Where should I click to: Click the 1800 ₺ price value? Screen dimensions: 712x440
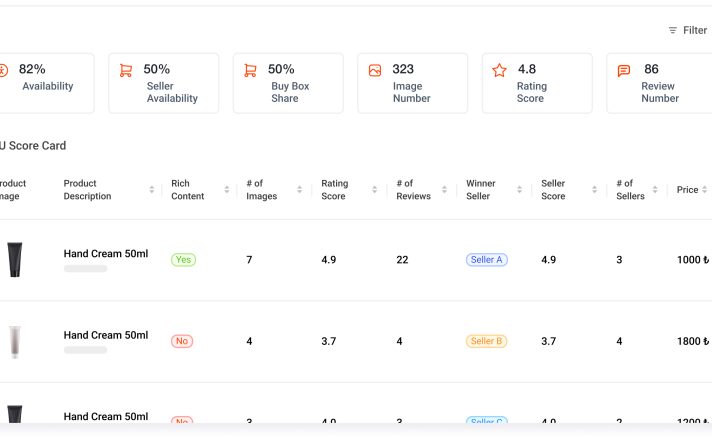[693, 341]
